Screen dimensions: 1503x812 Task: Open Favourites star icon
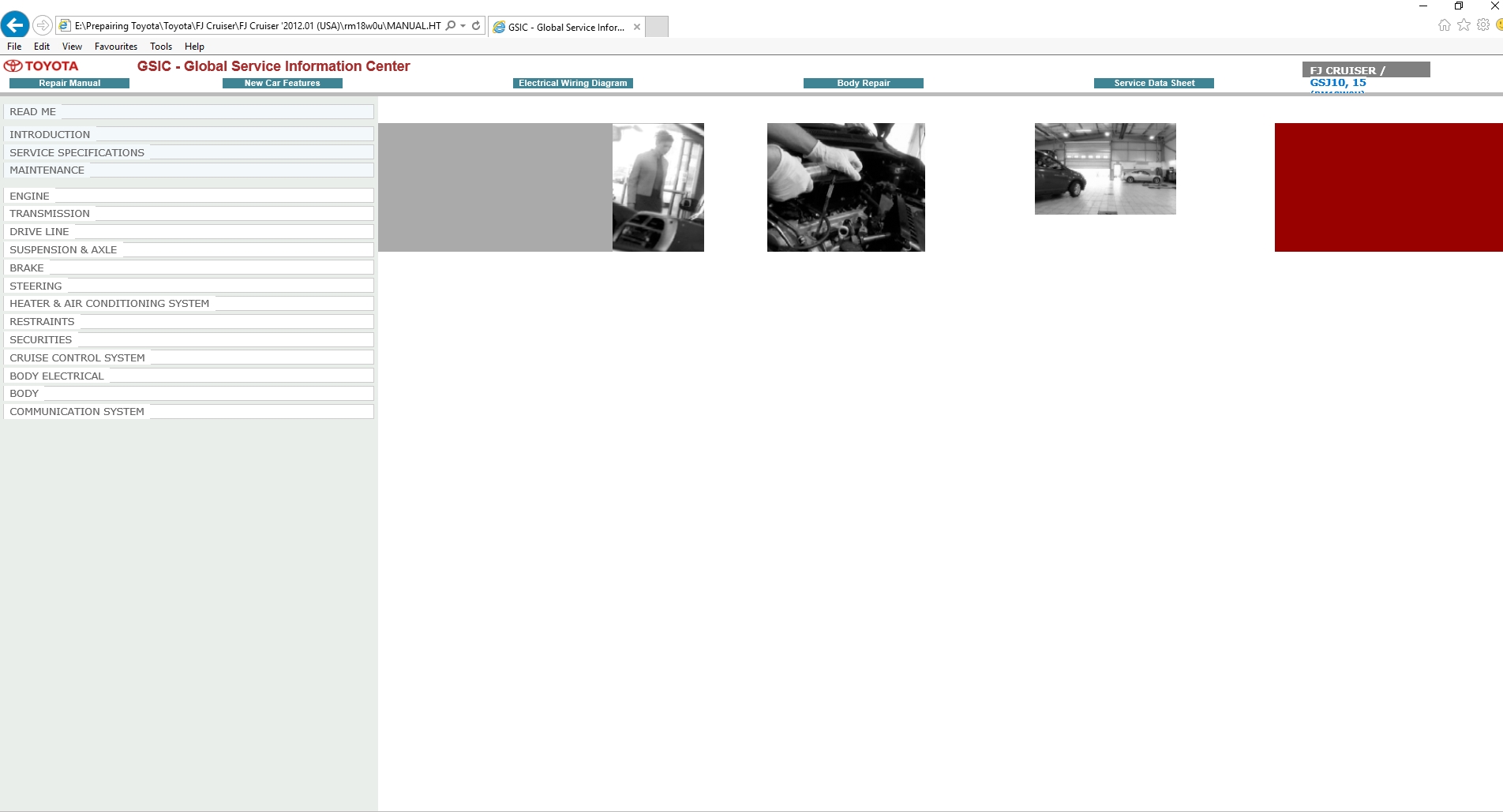[x=1464, y=25]
